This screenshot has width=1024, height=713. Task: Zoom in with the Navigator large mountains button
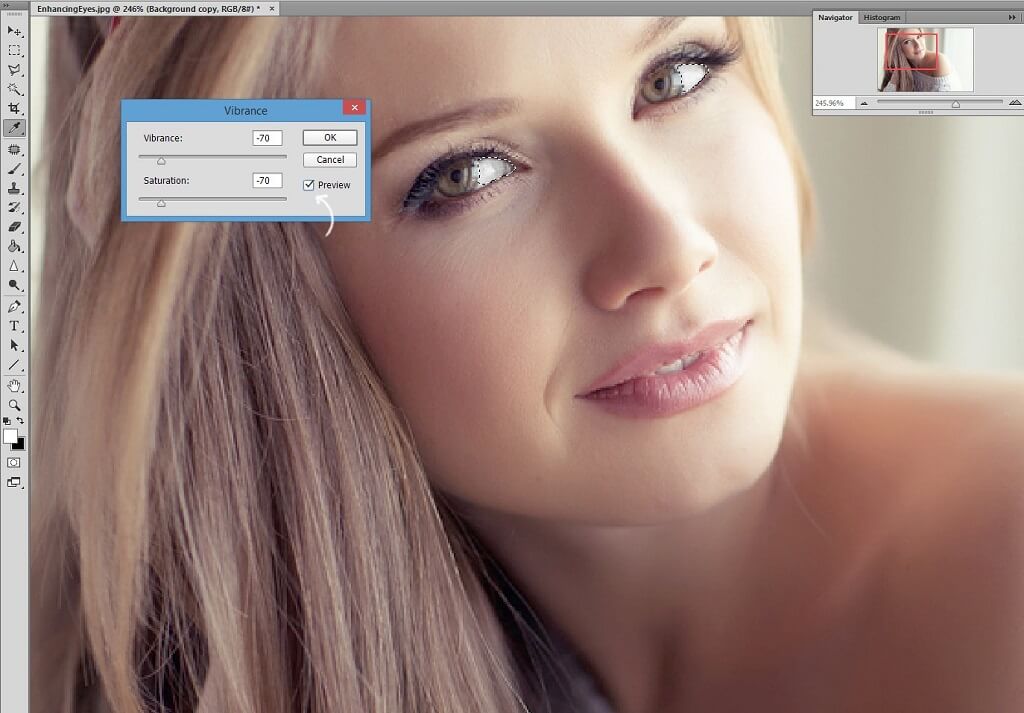click(x=1015, y=103)
